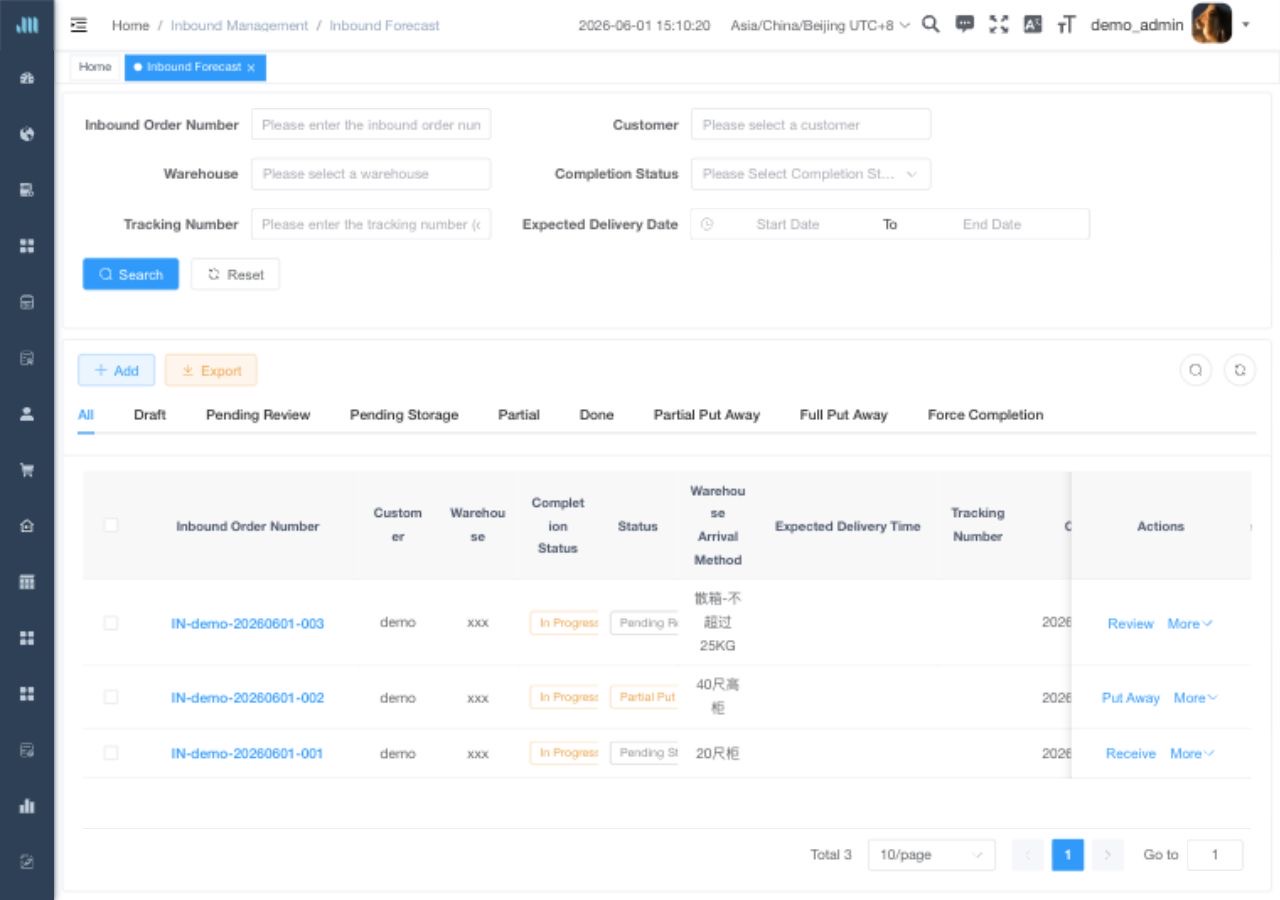Viewport: 1280px width, 900px height.
Task: Collapse the sidebar with the hamburger icon
Action: click(x=79, y=25)
